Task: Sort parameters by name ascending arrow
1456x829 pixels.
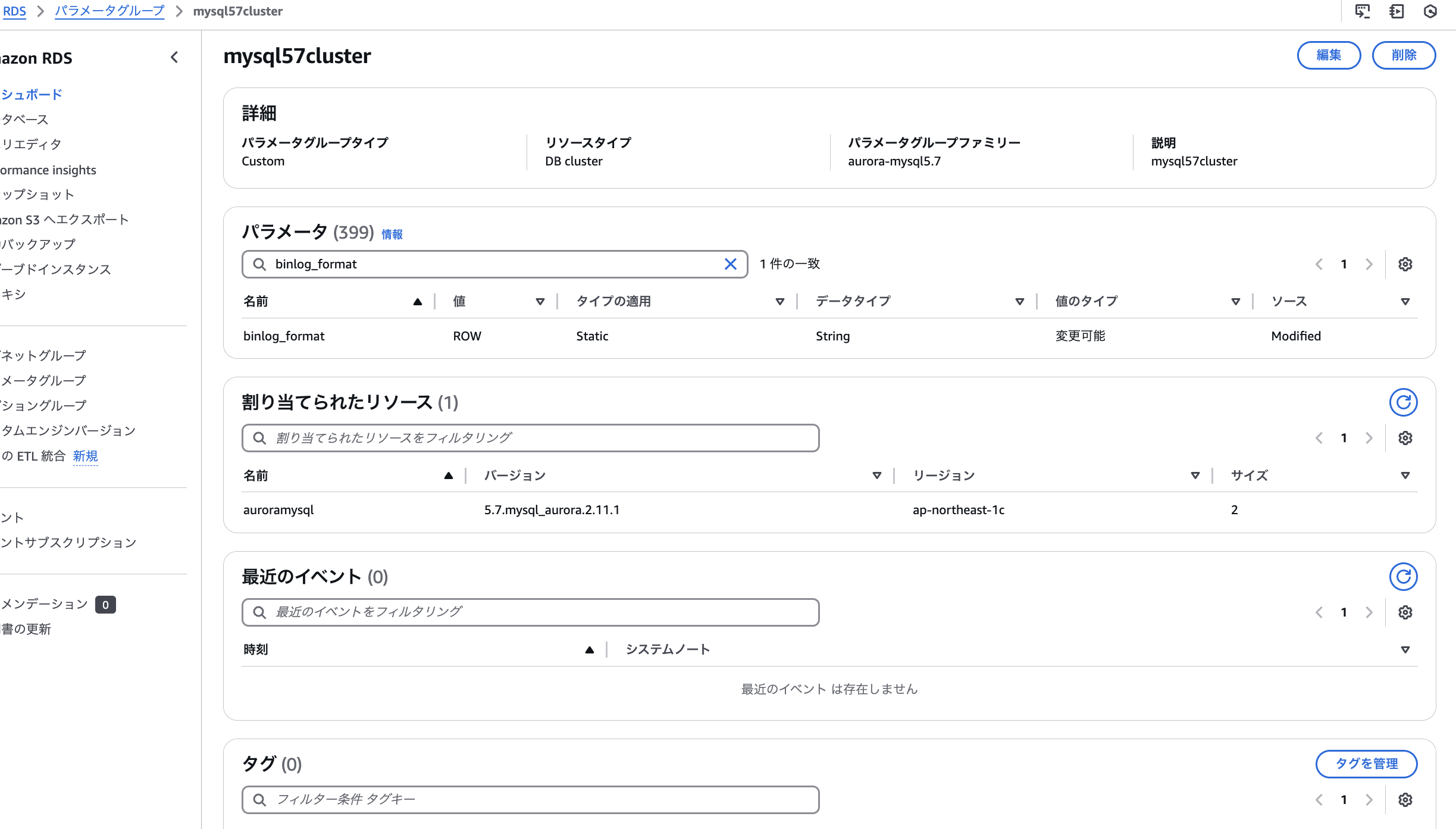Action: 418,302
